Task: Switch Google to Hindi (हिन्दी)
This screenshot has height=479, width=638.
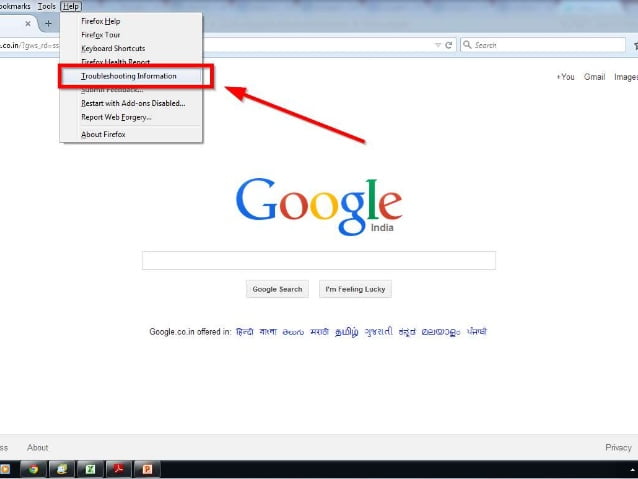Action: click(x=245, y=332)
